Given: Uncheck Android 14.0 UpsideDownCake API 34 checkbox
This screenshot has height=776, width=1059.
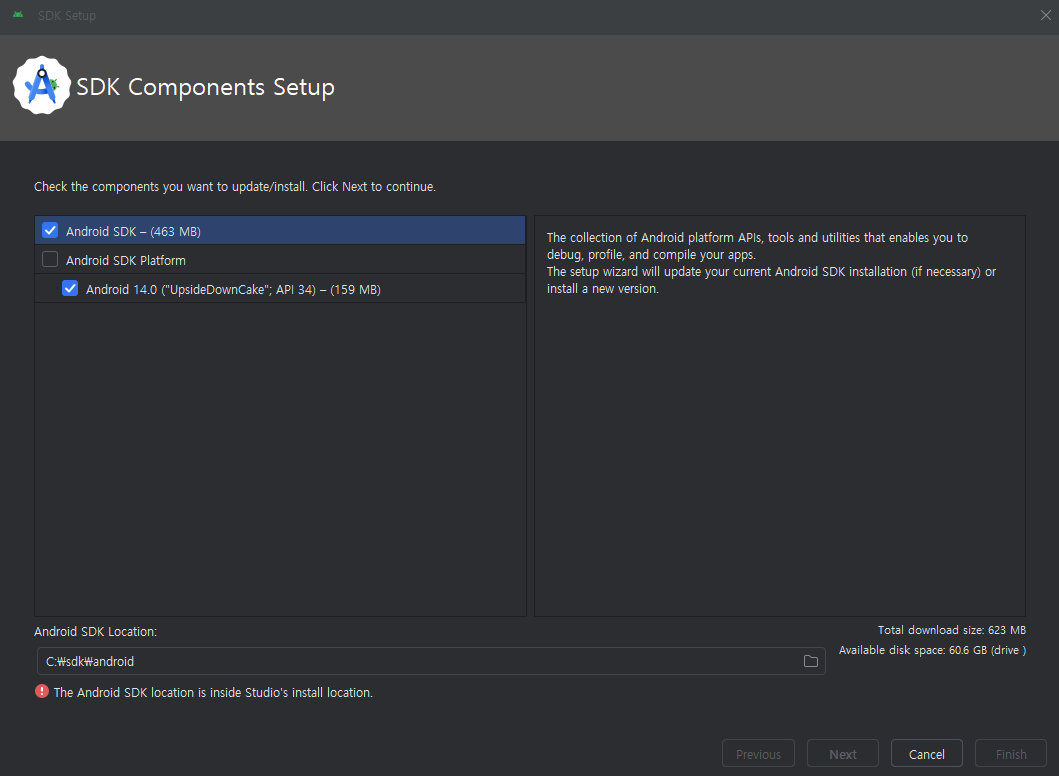Looking at the screenshot, I should click(70, 288).
